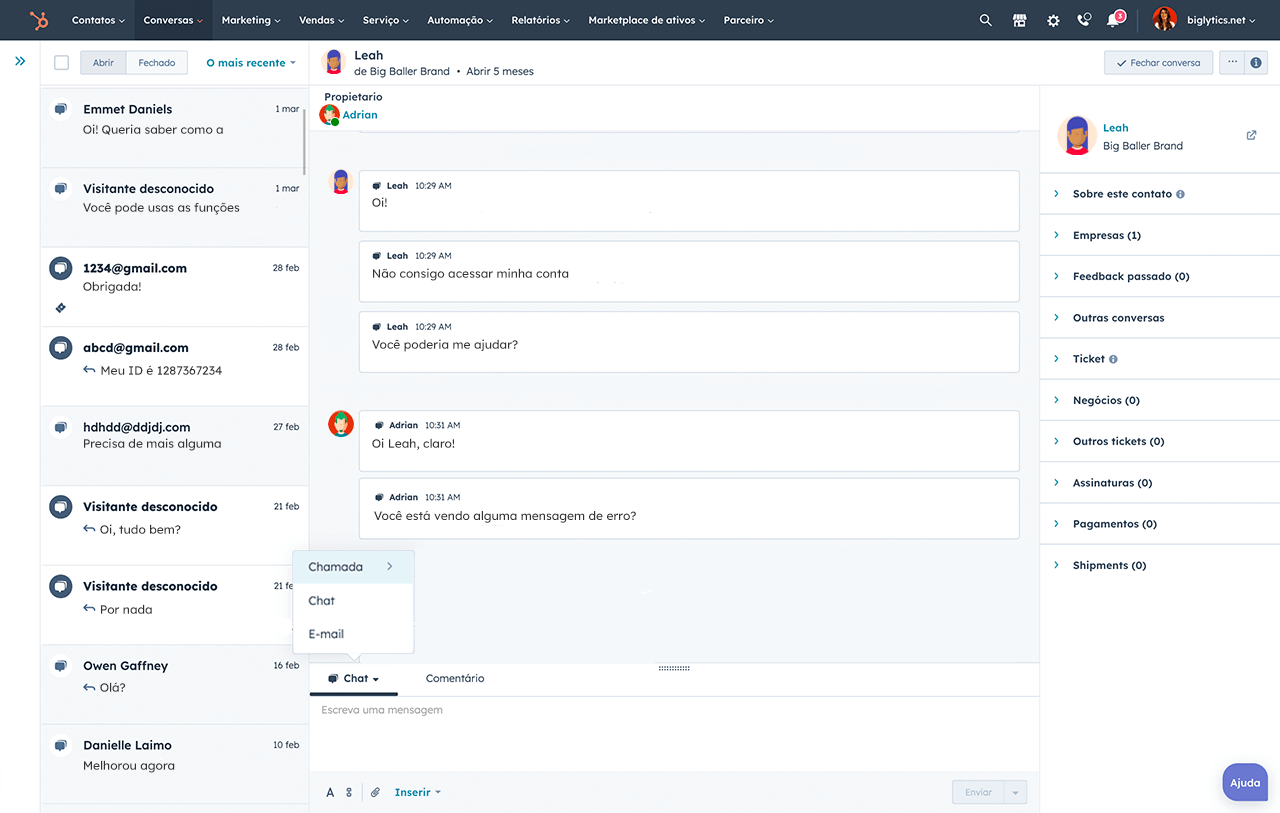Select E-mail in the channel popup menu
Screen dimensions: 1280x813
353,634
